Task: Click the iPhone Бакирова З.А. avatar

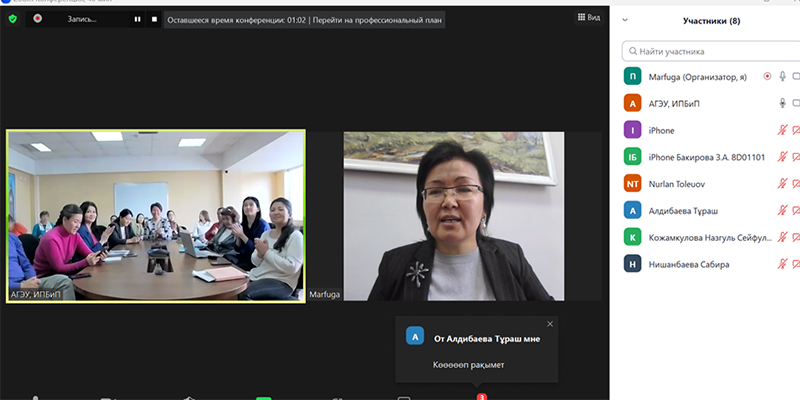Action: coord(632,157)
